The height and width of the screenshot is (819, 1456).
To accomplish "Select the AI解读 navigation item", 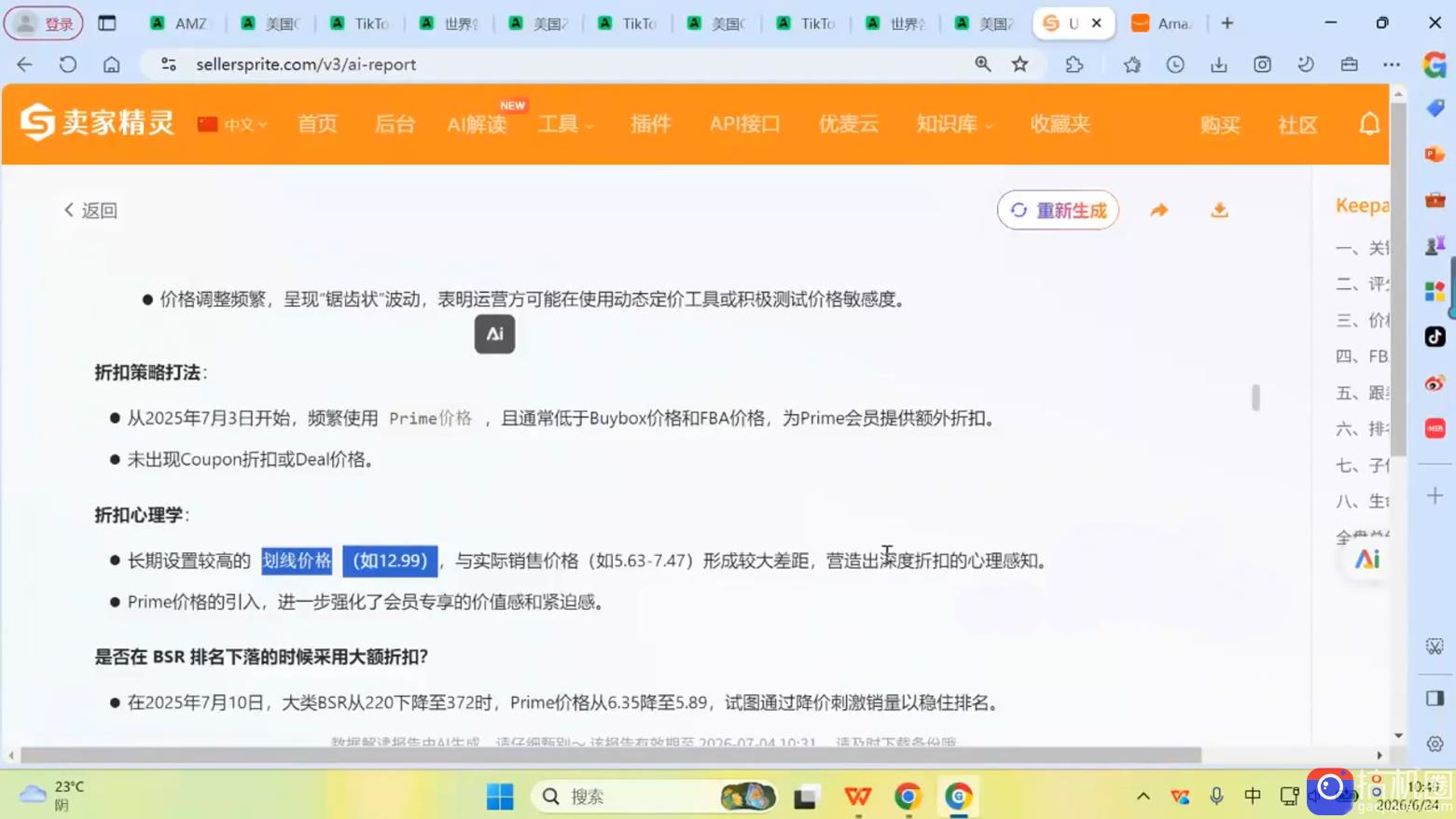I will coord(477,124).
